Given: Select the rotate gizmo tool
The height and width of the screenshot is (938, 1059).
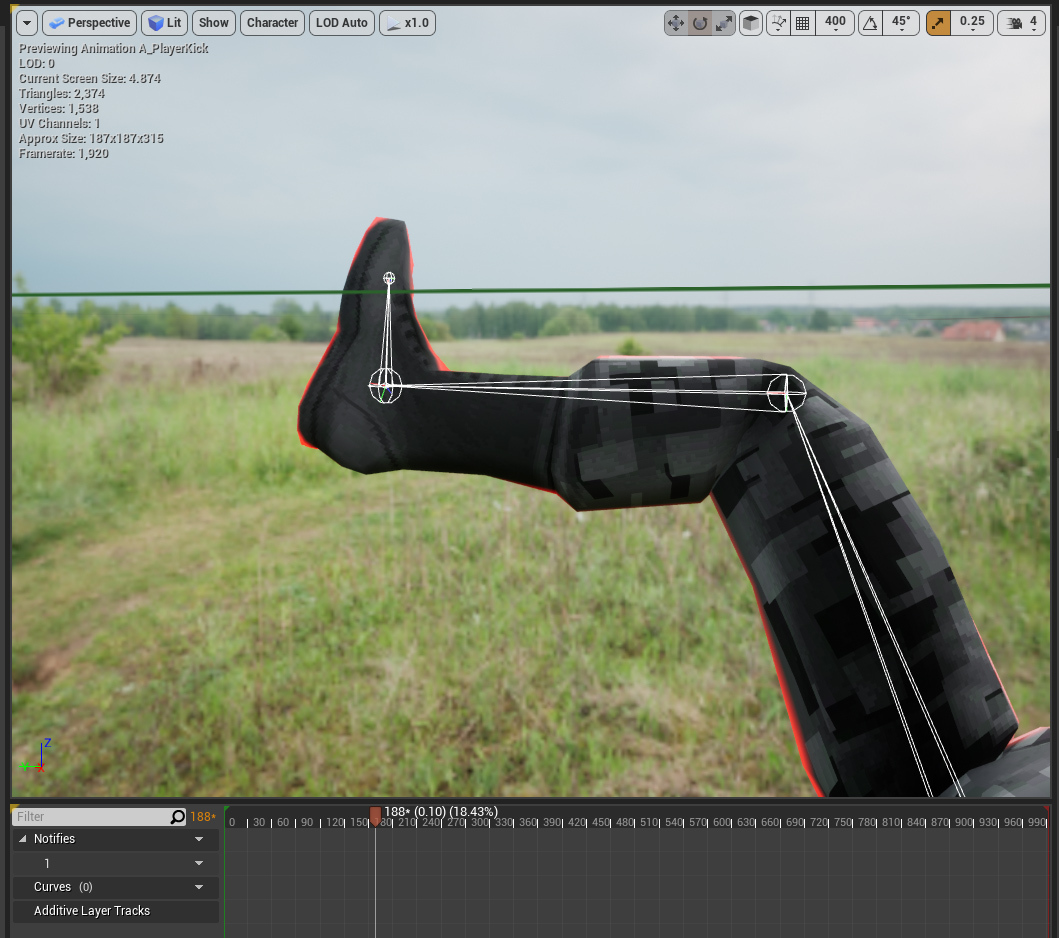Looking at the screenshot, I should click(x=700, y=23).
